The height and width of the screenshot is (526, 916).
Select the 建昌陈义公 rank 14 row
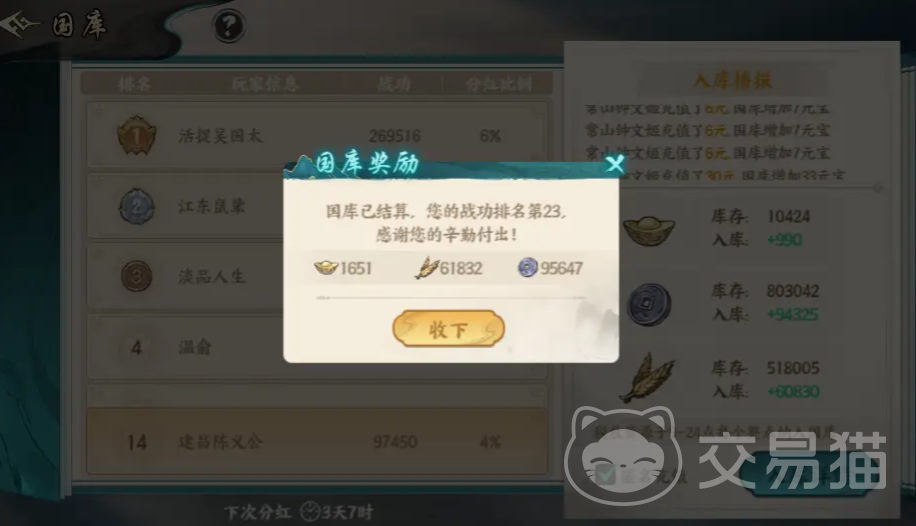click(317, 441)
